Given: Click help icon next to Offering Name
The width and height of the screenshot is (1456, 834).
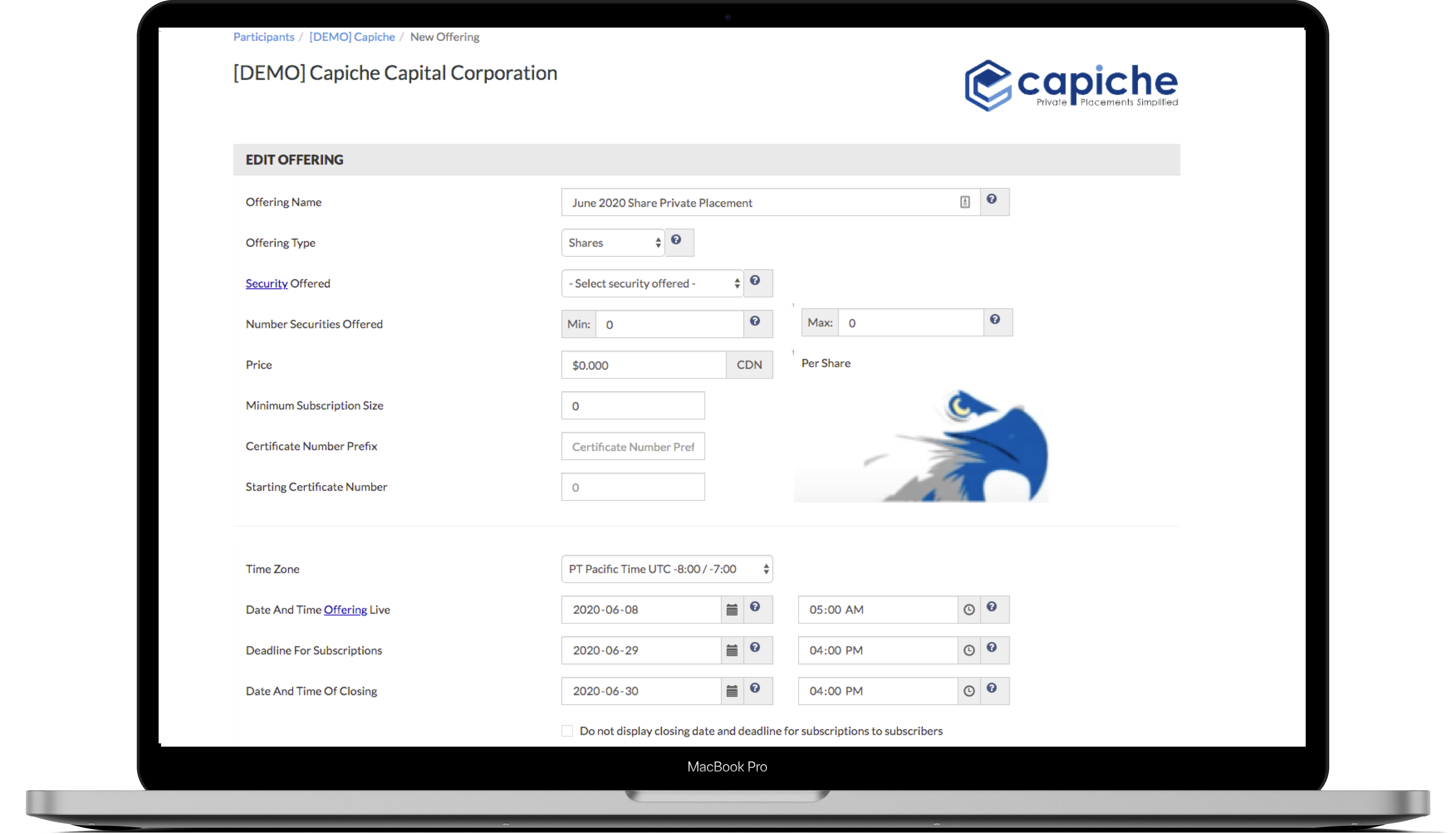Looking at the screenshot, I should [991, 199].
